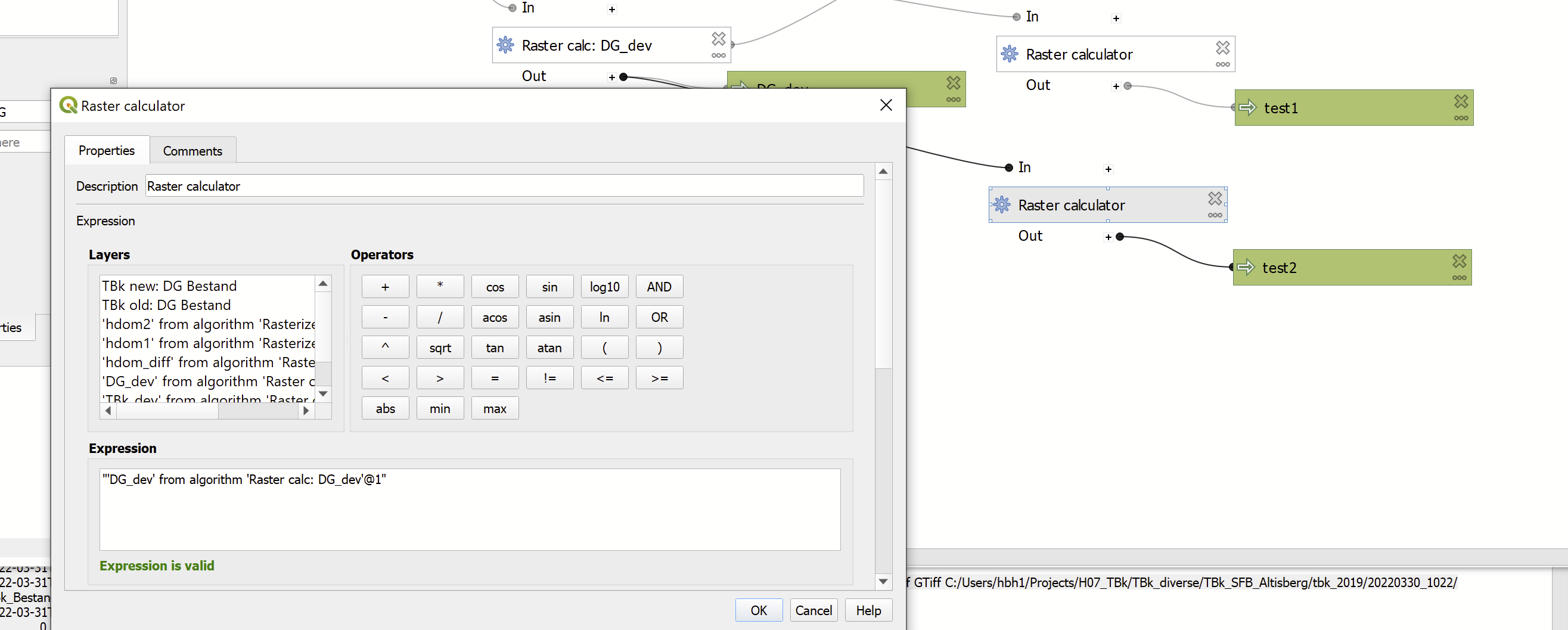Screen dimensions: 1568x630
Task: Click the not-equal (!=) operator button
Action: click(x=549, y=378)
